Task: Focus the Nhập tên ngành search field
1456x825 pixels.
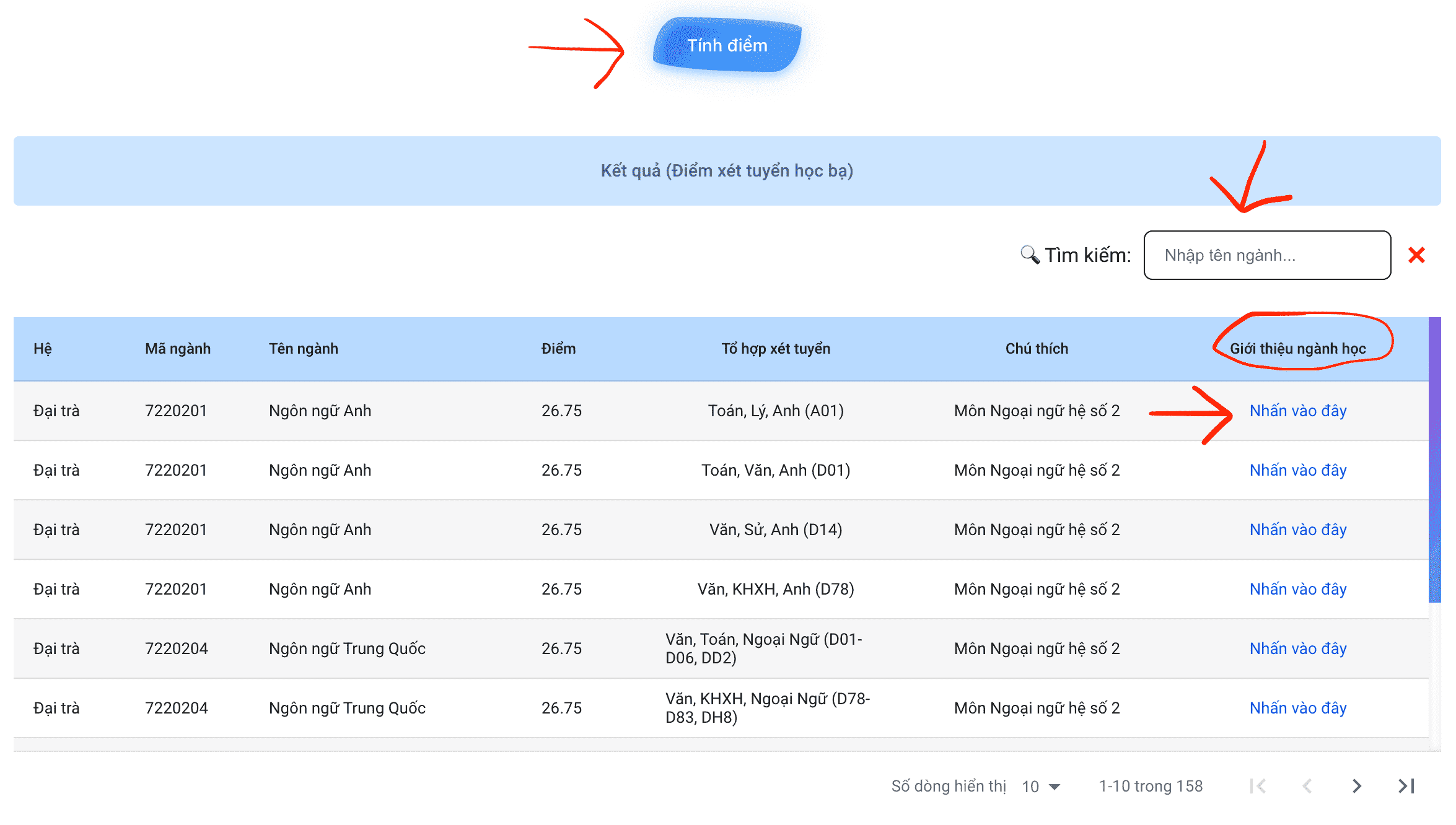Action: pyautogui.click(x=1267, y=255)
